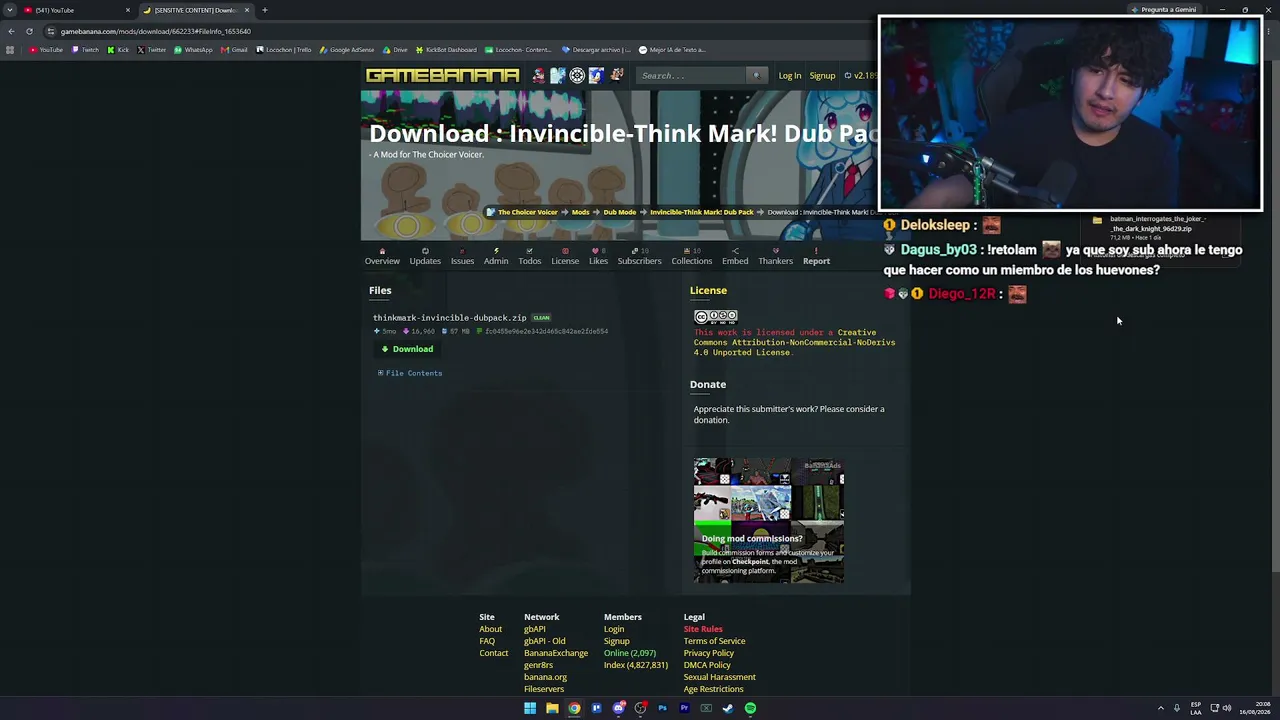Open the Collections tab
Image resolution: width=1280 pixels, height=720 pixels.
coord(692,257)
